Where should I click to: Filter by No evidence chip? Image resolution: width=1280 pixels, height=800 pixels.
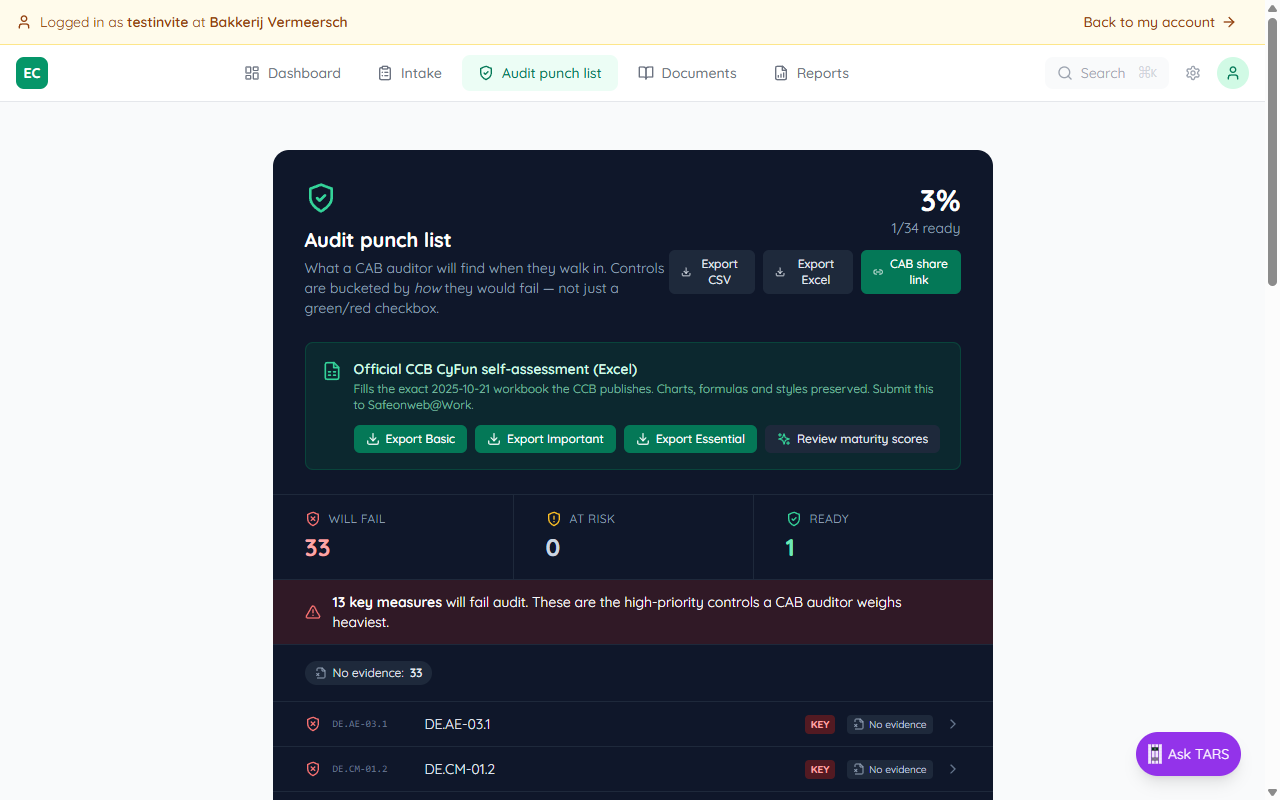[368, 673]
